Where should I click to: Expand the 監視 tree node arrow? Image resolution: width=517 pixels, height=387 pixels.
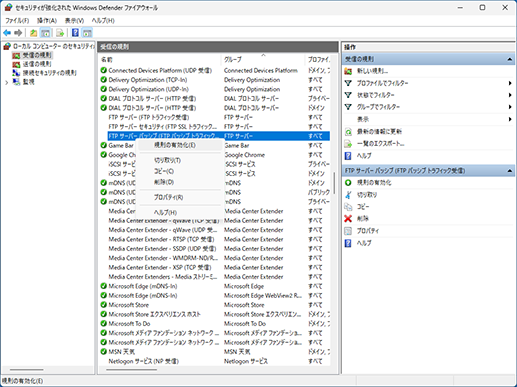7,82
